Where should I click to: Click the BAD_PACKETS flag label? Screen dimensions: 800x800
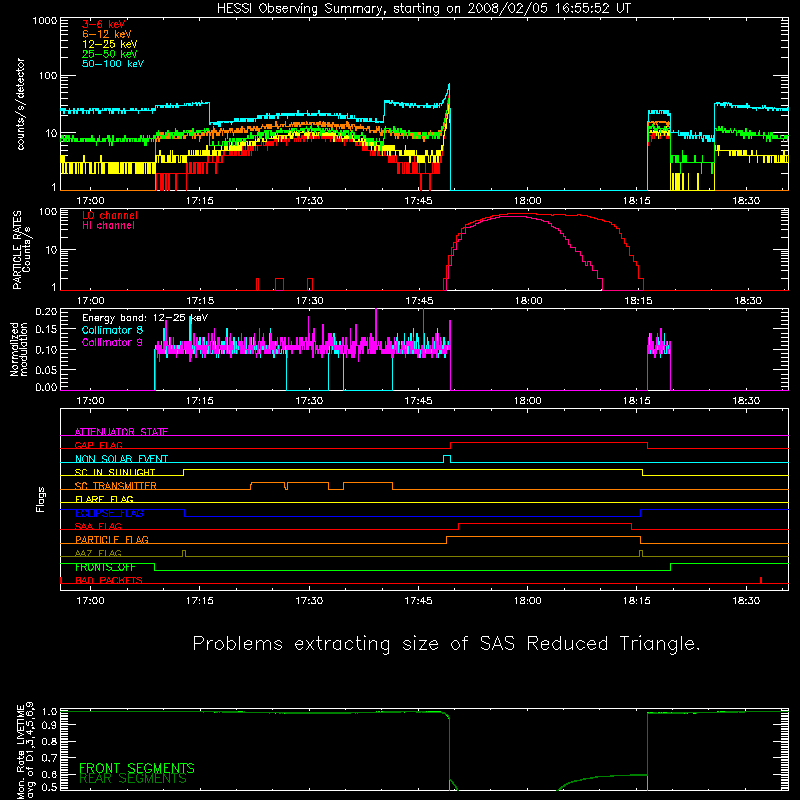tap(109, 580)
